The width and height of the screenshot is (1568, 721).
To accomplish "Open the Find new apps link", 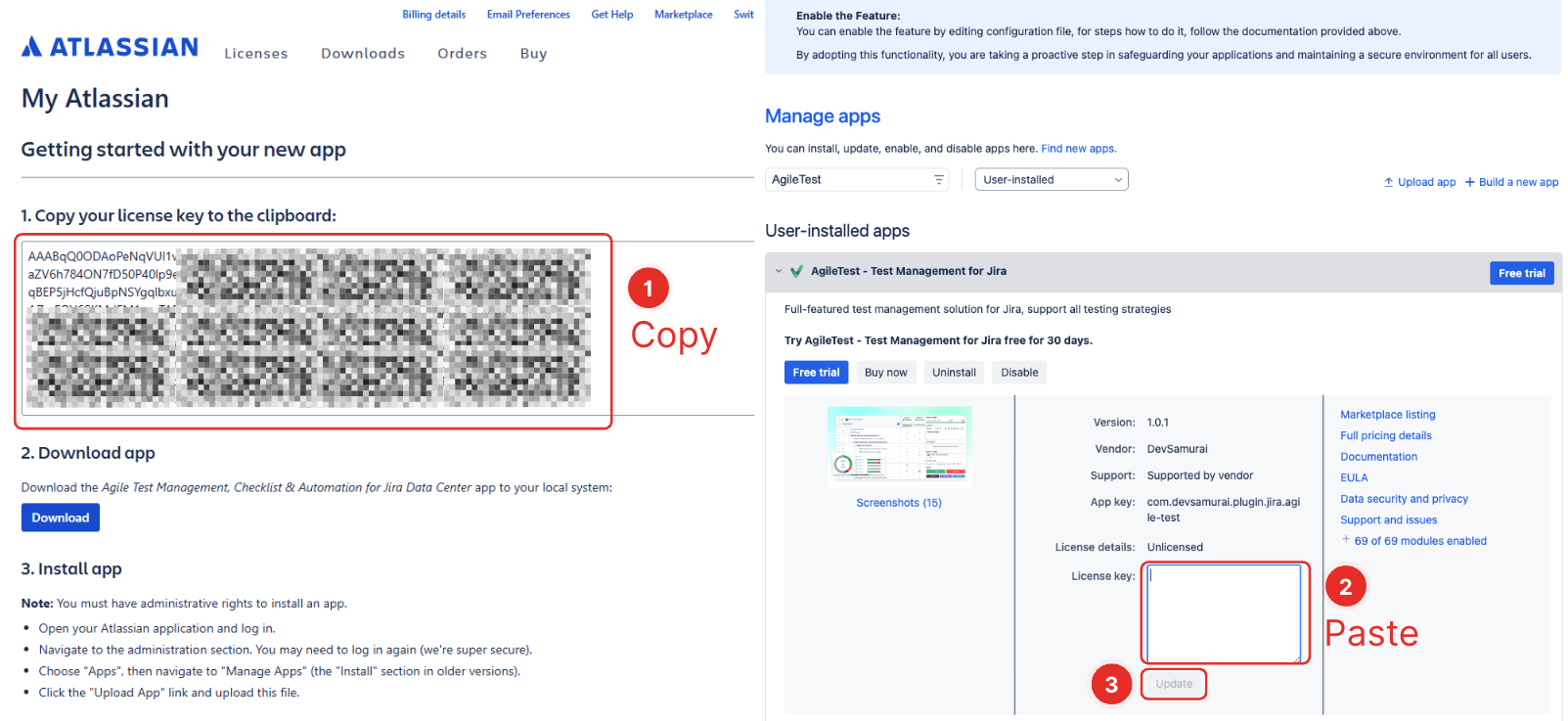I will coord(1078,149).
